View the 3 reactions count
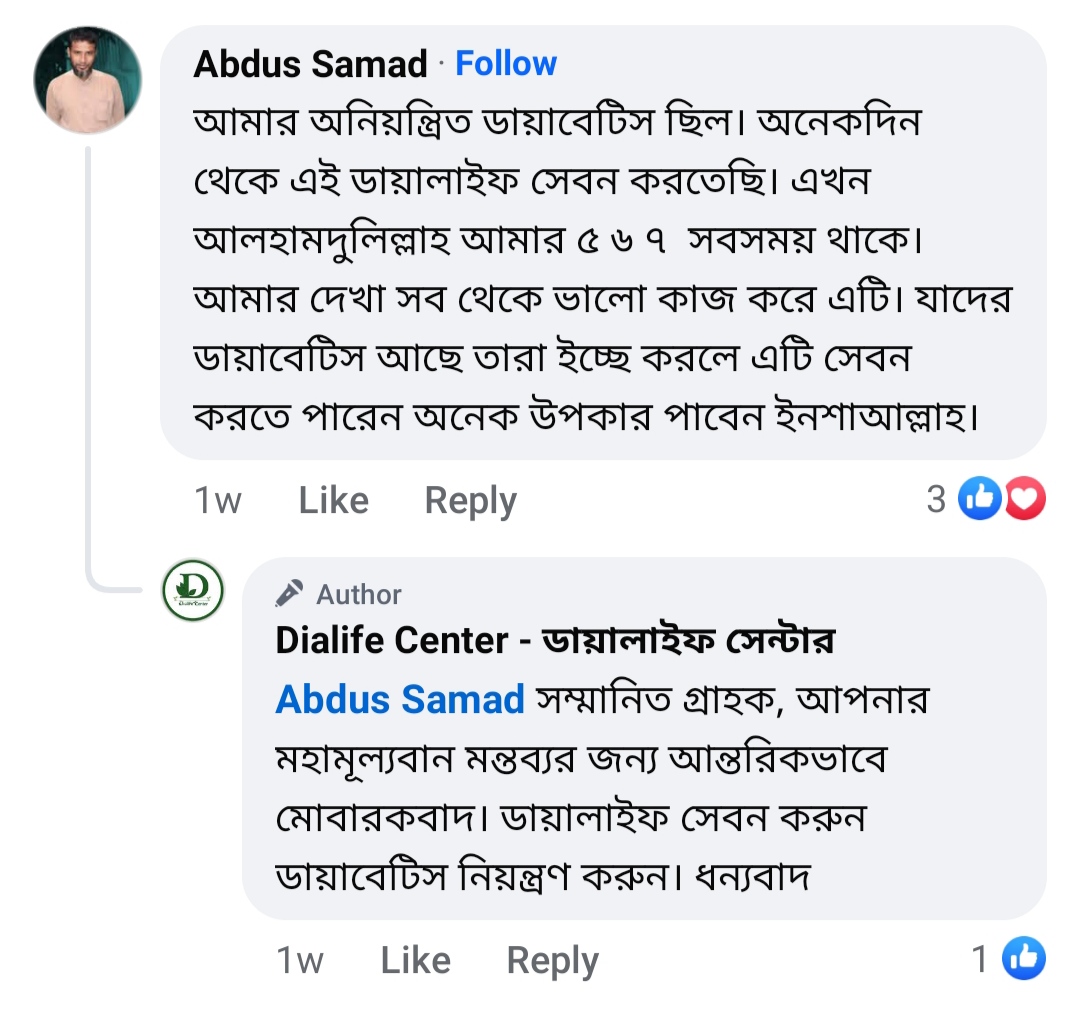The image size is (1080, 1018). [936, 499]
